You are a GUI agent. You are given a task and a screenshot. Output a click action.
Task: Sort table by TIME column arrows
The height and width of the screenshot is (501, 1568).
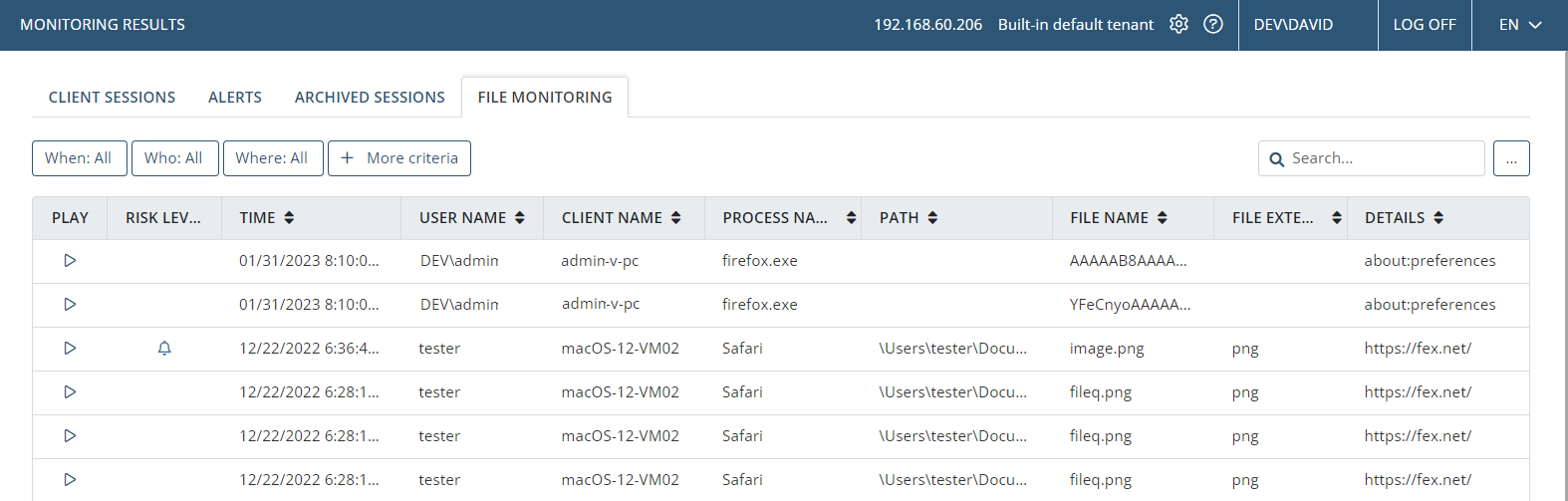pos(289,217)
